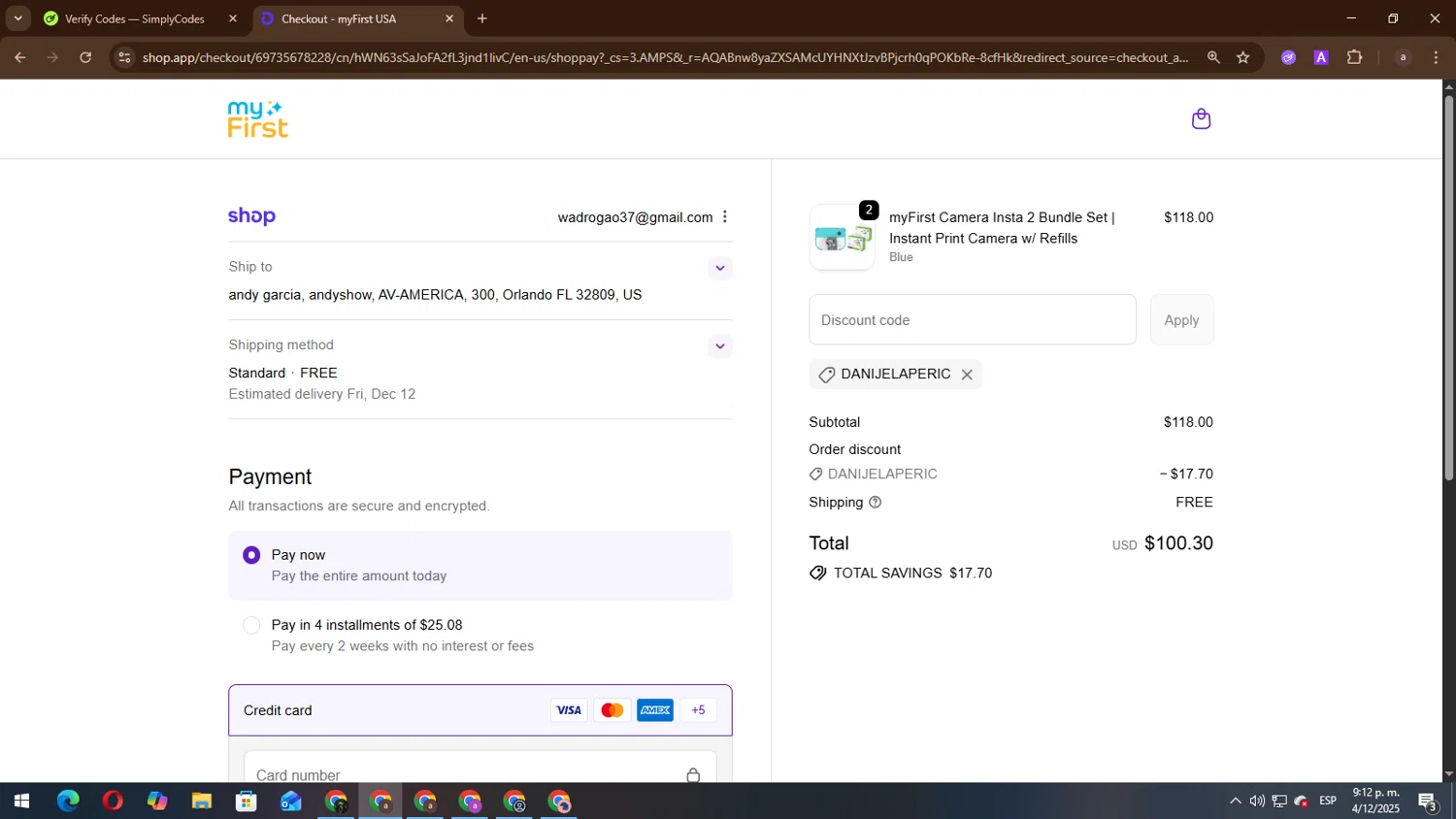This screenshot has width=1456, height=819.
Task: Remove the DANIJELAPERIC discount code tag
Action: click(x=967, y=375)
